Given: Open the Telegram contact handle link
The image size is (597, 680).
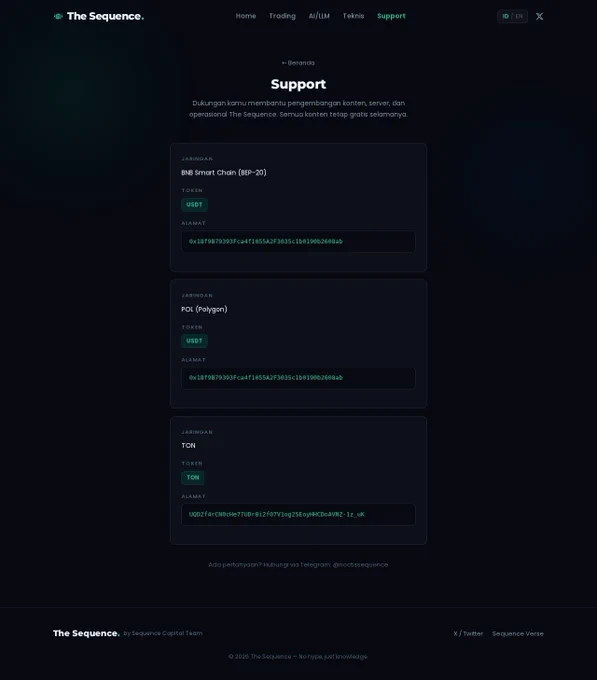Looking at the screenshot, I should click(x=360, y=565).
